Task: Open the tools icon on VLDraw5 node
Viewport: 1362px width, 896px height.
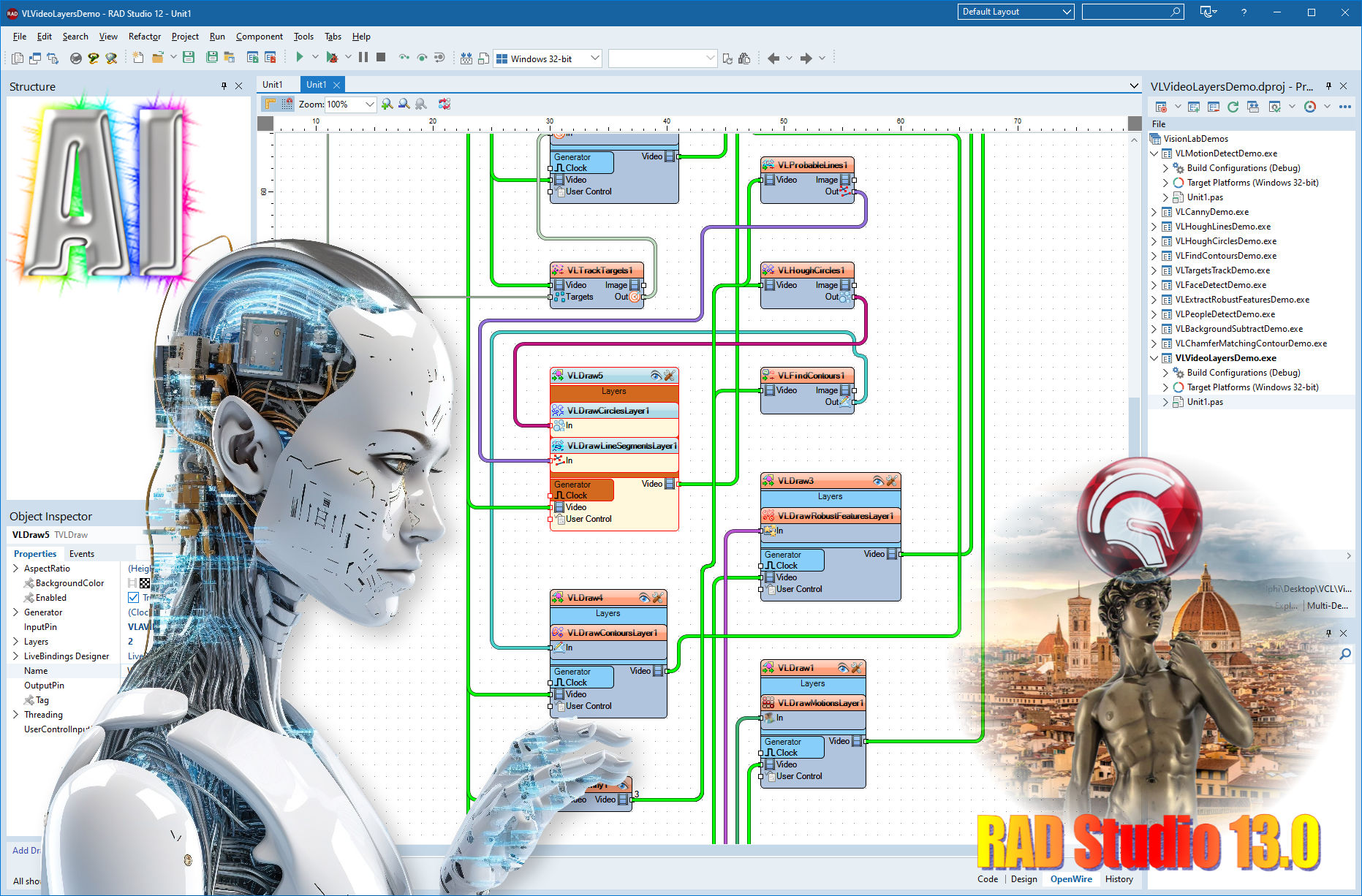Action: [x=669, y=376]
